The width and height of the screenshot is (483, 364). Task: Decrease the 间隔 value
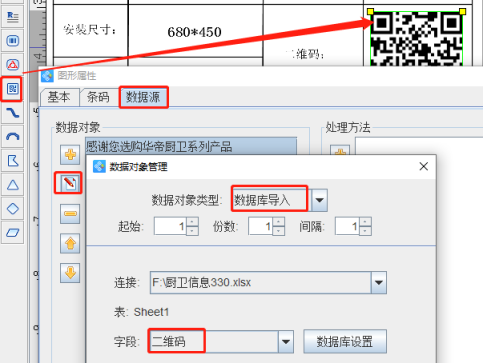pos(365,231)
